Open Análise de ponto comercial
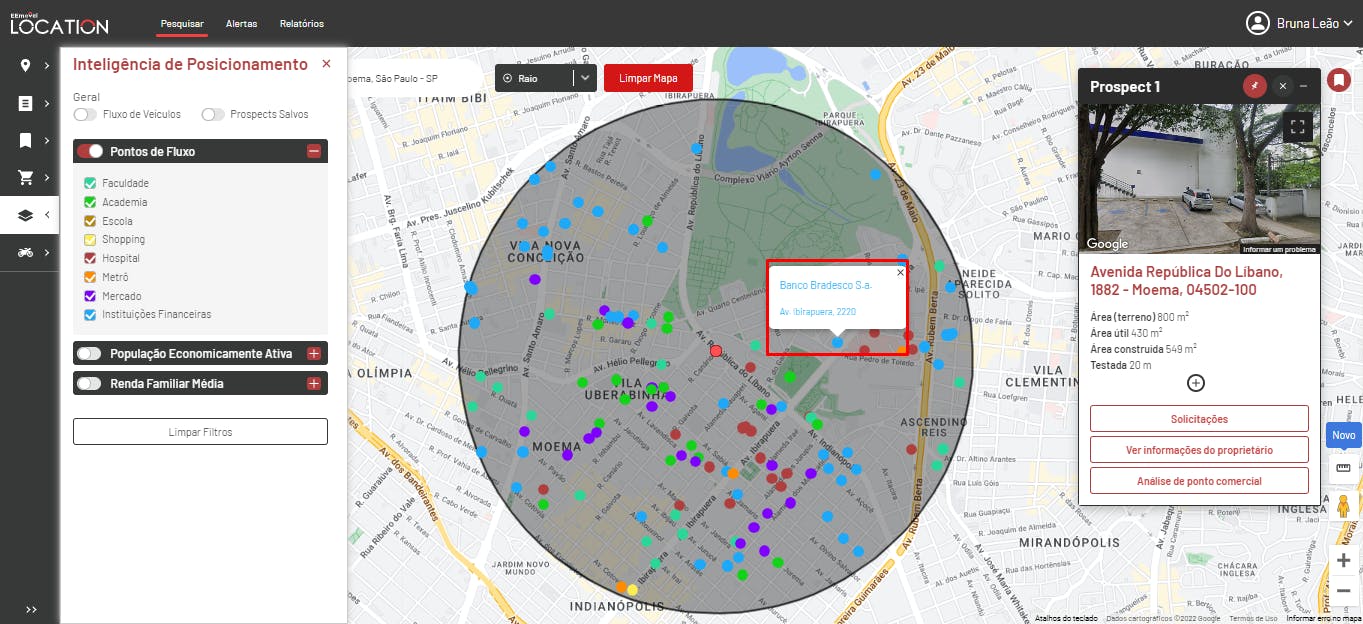This screenshot has width=1363, height=624. (1199, 481)
